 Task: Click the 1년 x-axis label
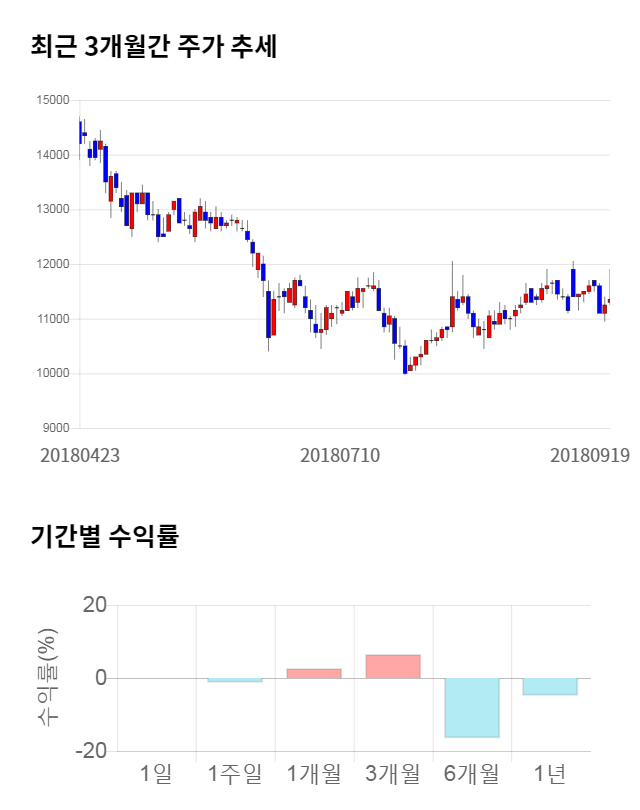point(550,773)
